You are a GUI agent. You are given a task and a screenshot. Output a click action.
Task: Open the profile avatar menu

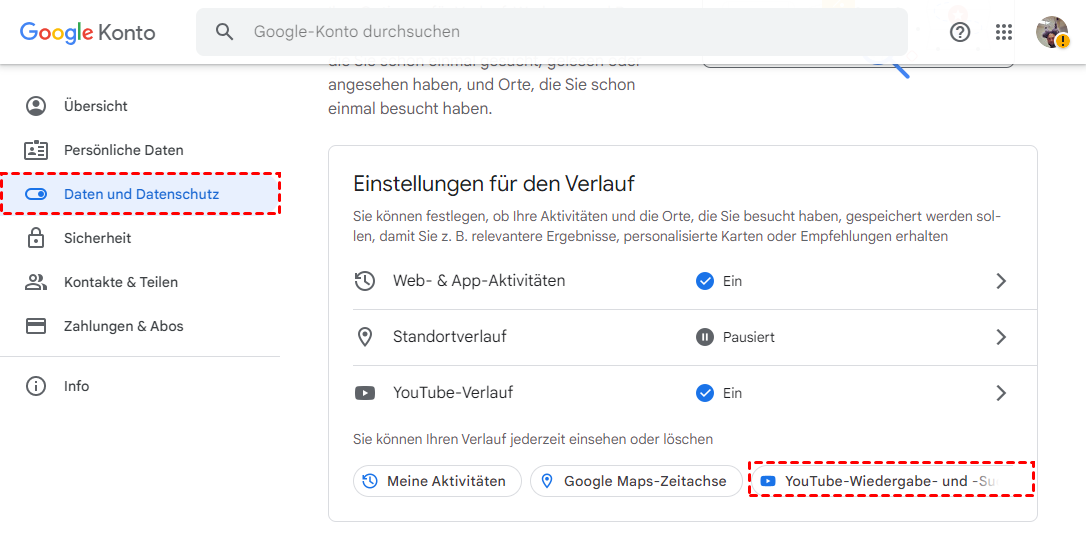[1052, 32]
